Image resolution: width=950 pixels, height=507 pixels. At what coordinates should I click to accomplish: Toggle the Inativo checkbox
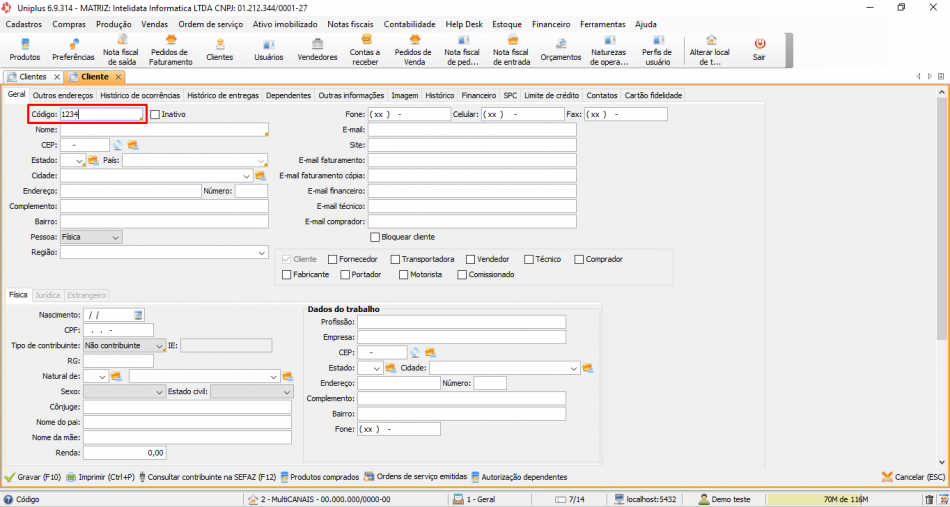tap(155, 114)
